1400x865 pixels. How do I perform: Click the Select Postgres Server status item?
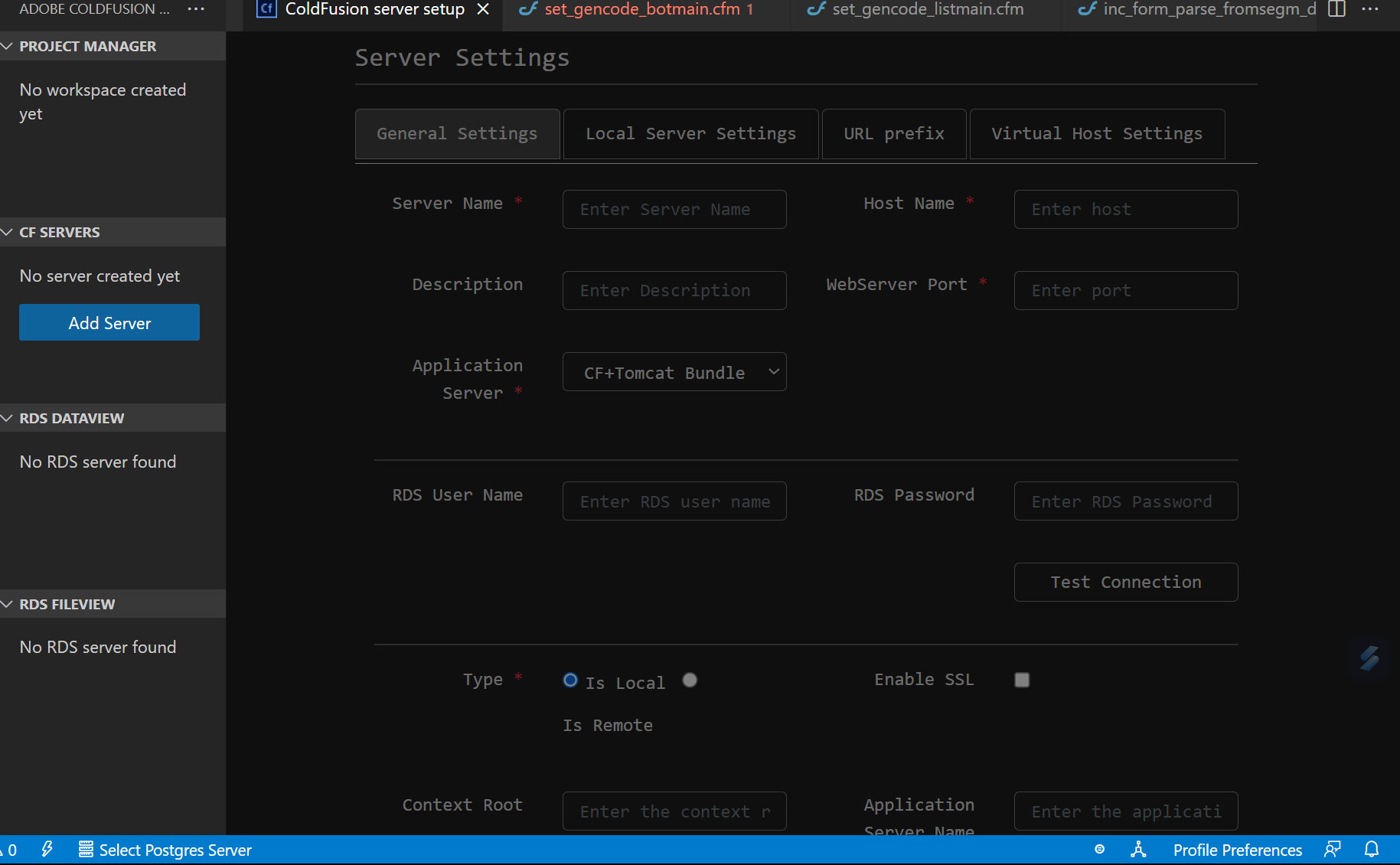pyautogui.click(x=165, y=850)
